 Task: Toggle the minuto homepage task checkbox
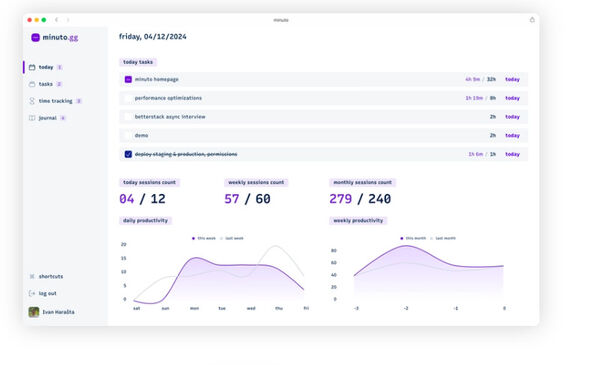point(128,79)
